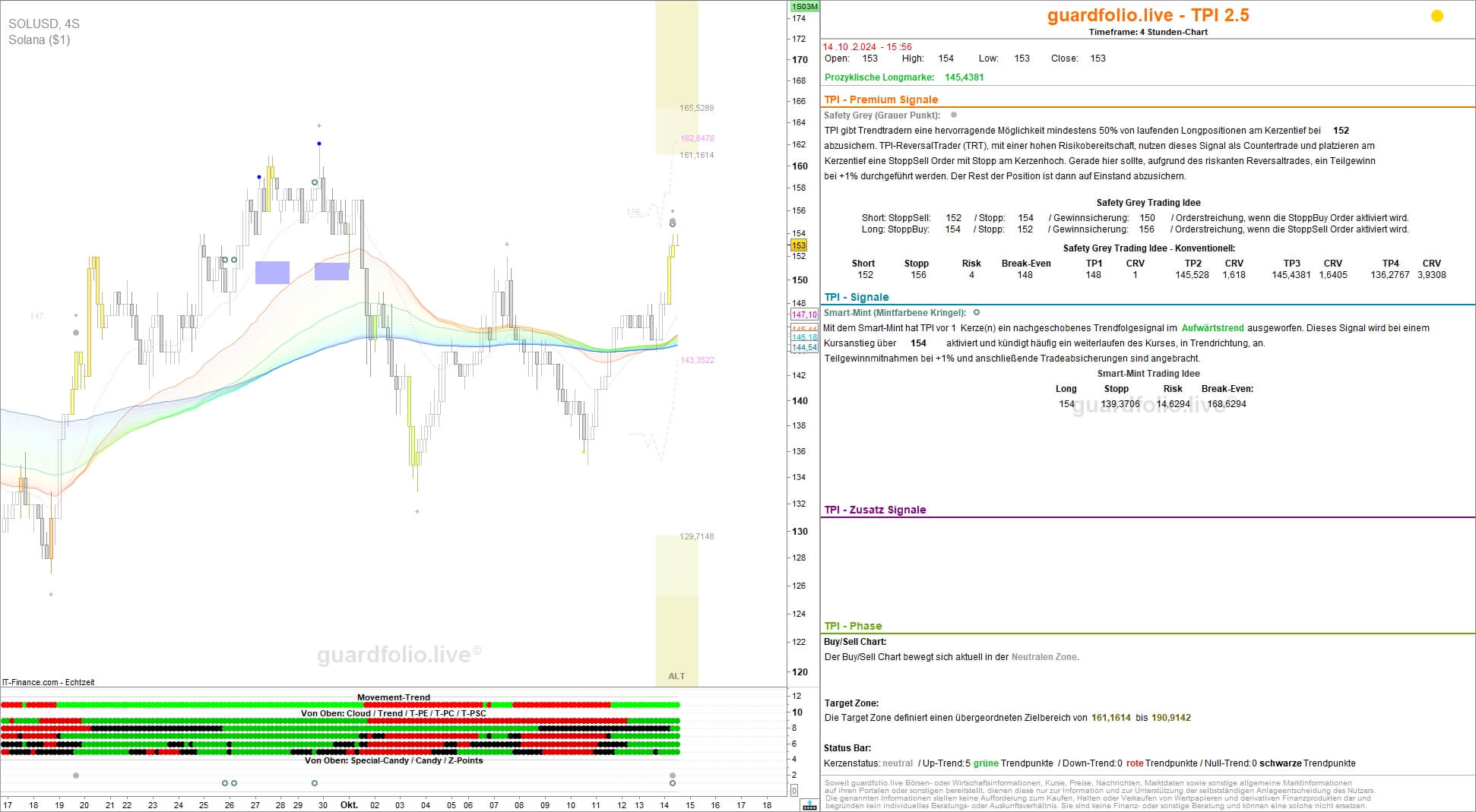Screen dimensions: 1476x812
Task: Click the SOLUSD, 4S chart title
Action: [x=43, y=24]
